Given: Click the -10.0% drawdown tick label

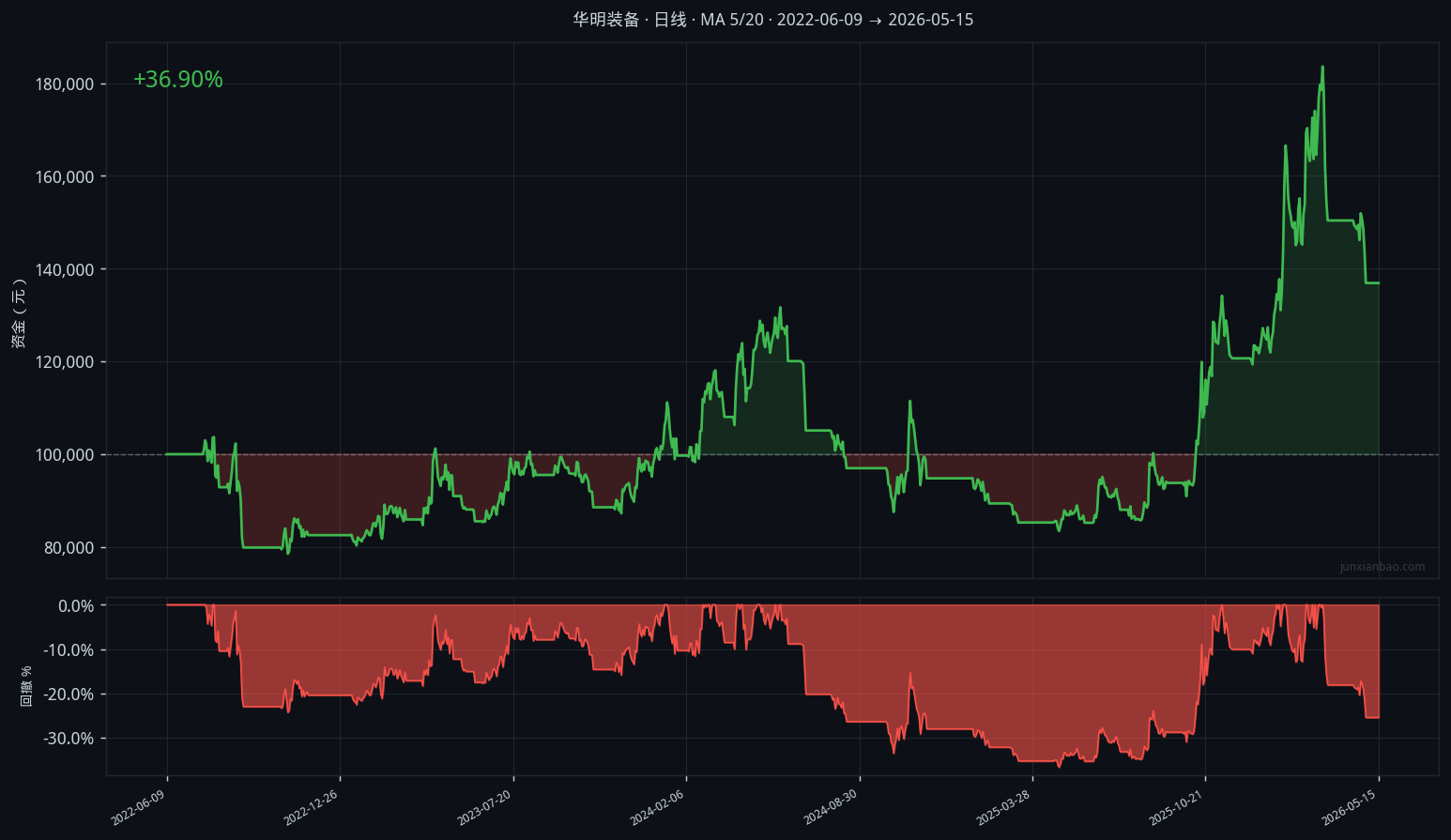Looking at the screenshot, I should 69,650.
